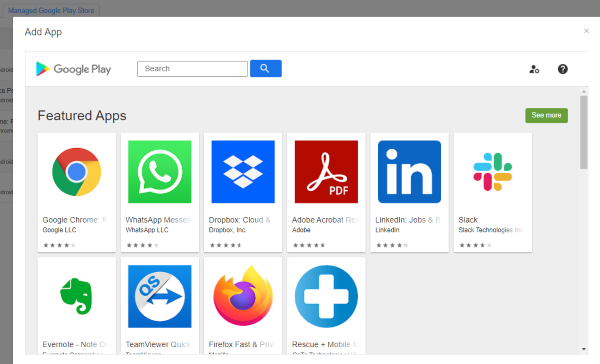
Task: Click the vertical scrollbar thumb
Action: click(x=584, y=132)
